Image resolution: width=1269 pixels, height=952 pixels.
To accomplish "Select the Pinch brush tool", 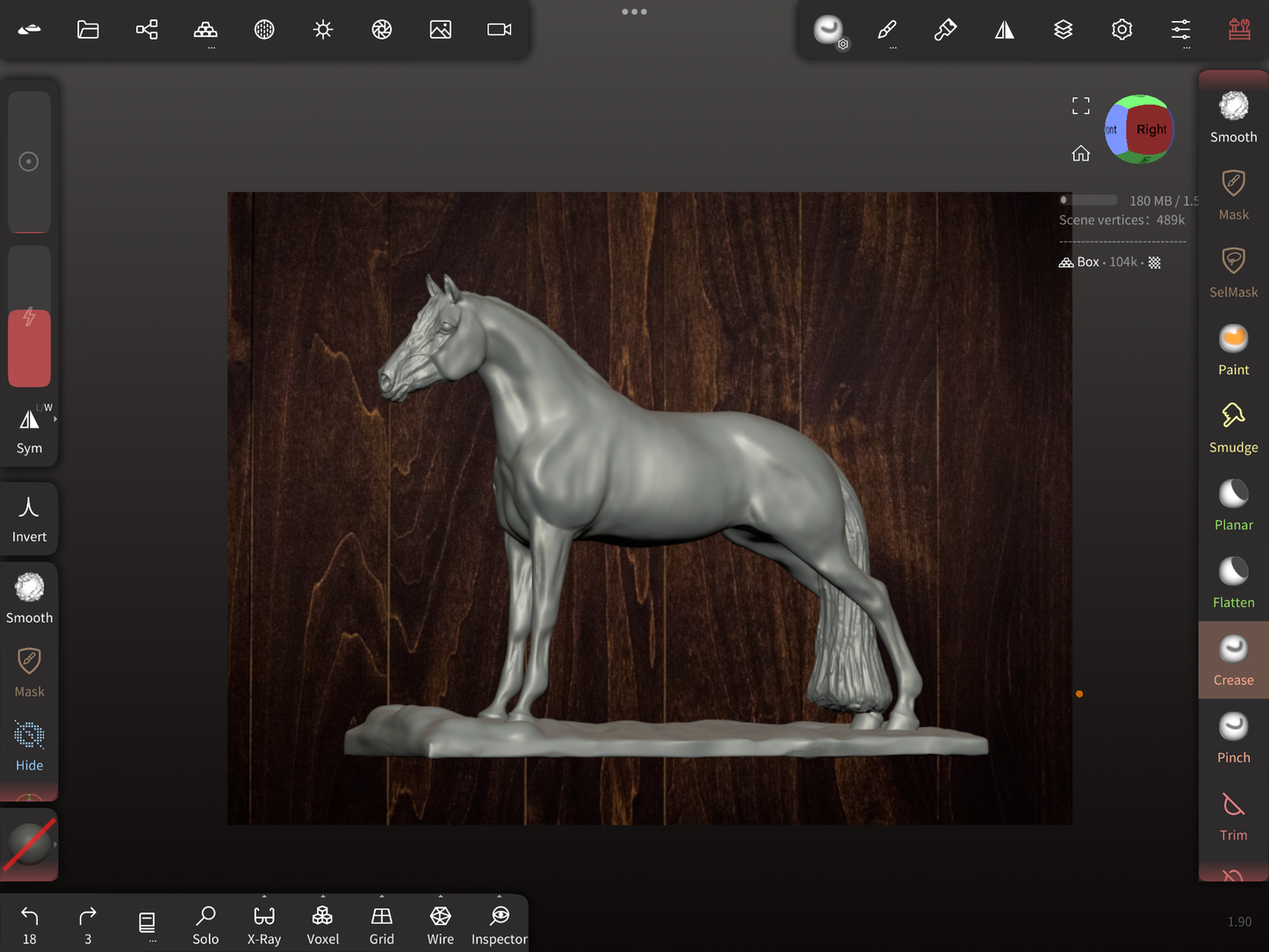I will coord(1233,737).
